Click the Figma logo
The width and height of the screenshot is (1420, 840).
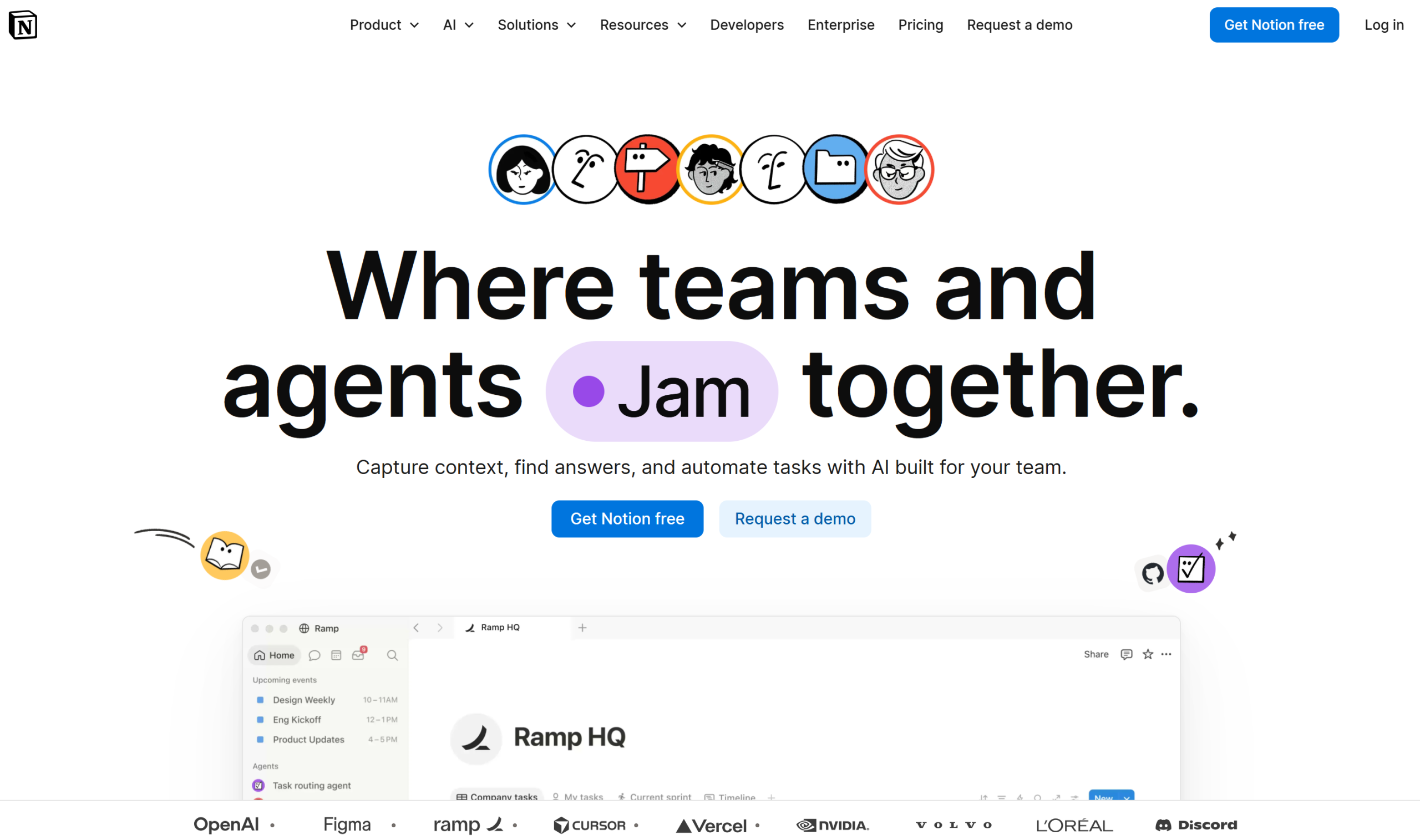pyautogui.click(x=347, y=824)
